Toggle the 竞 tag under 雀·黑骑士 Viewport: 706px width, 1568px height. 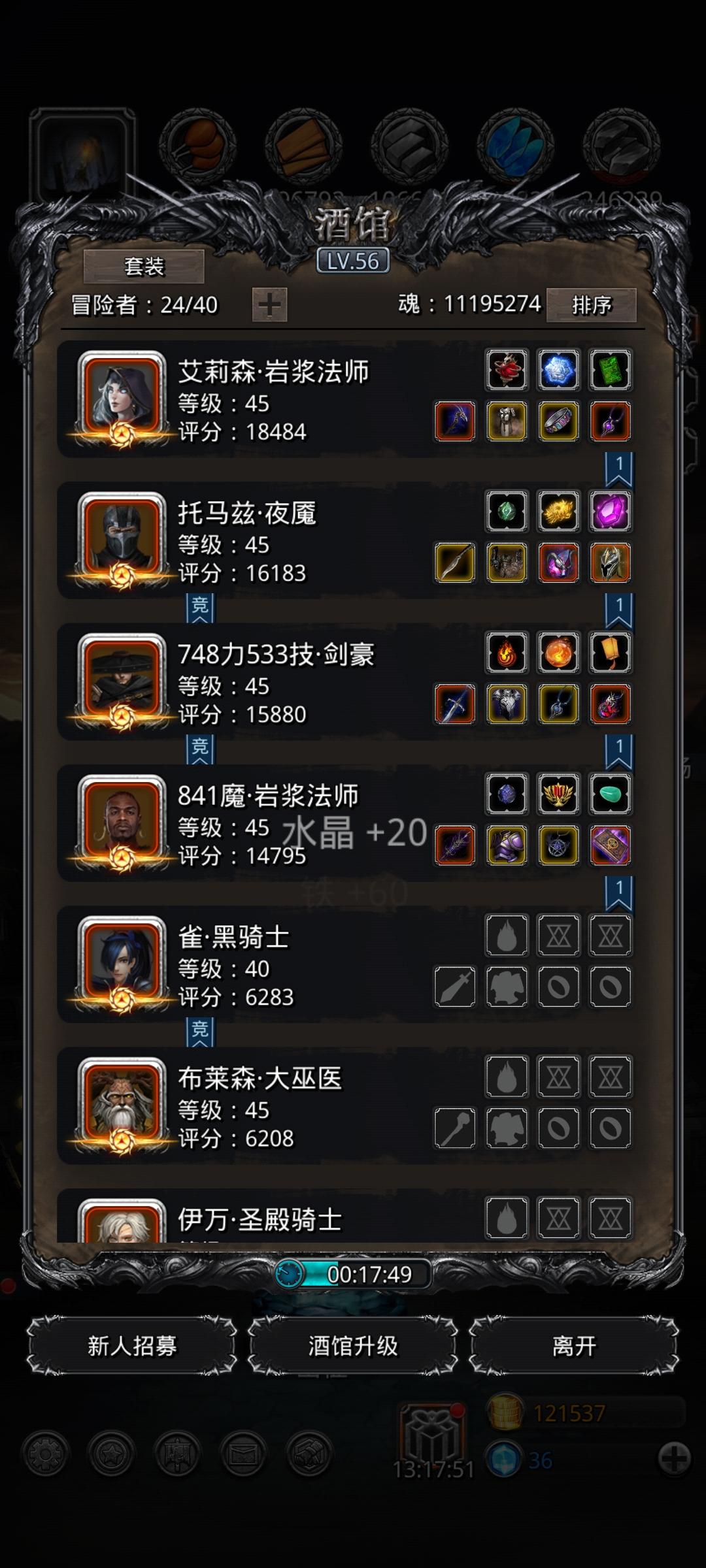200,1032
